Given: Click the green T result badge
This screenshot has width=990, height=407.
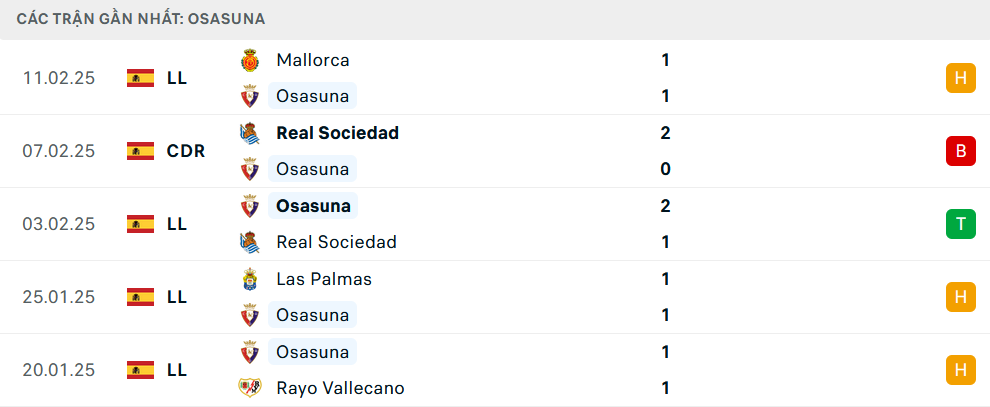Looking at the screenshot, I should point(960,224).
